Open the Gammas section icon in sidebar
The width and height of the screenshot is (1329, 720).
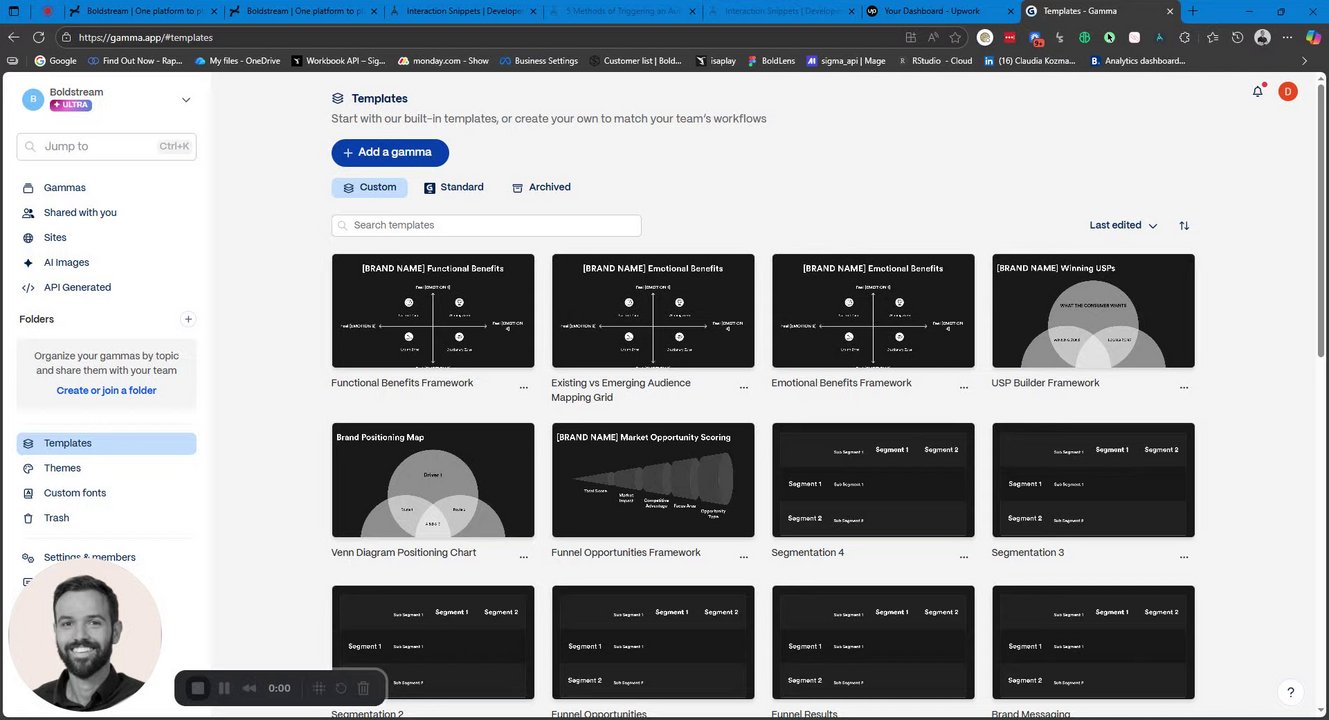point(28,188)
